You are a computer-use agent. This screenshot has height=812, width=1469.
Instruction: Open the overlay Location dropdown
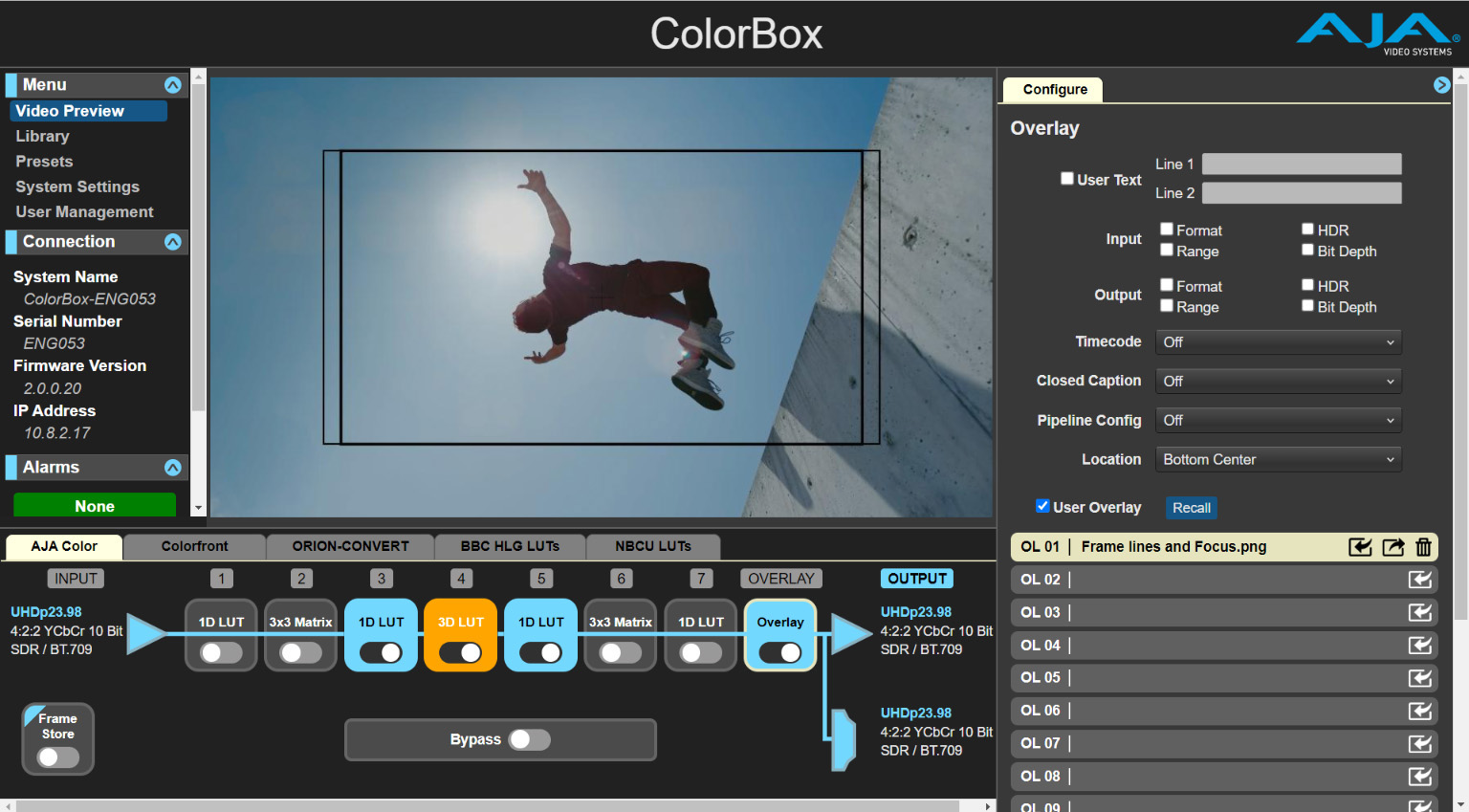1278,459
